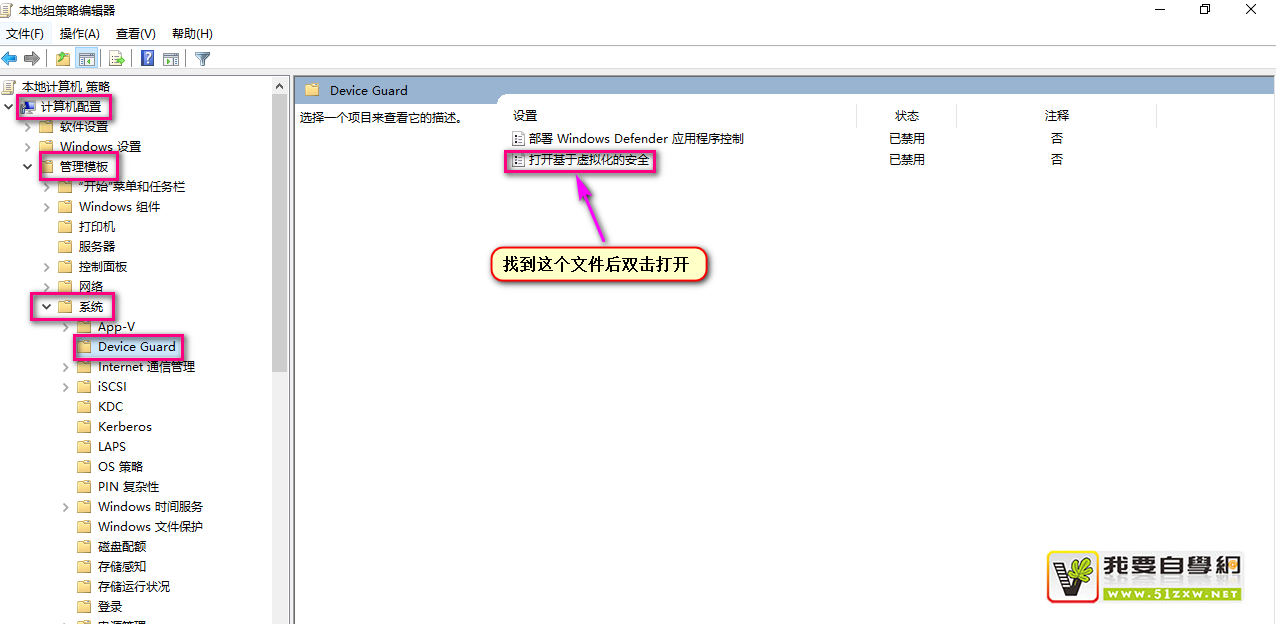Click the gray Forward arrow in toolbar

click(32, 58)
